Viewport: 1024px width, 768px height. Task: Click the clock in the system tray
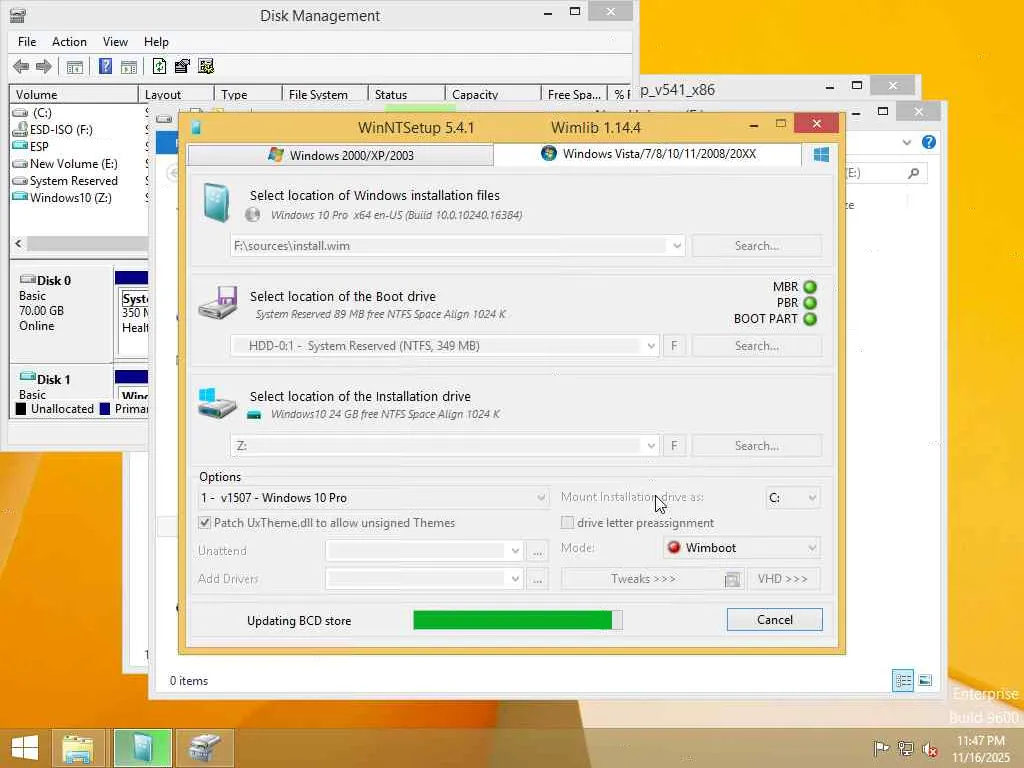coord(980,749)
